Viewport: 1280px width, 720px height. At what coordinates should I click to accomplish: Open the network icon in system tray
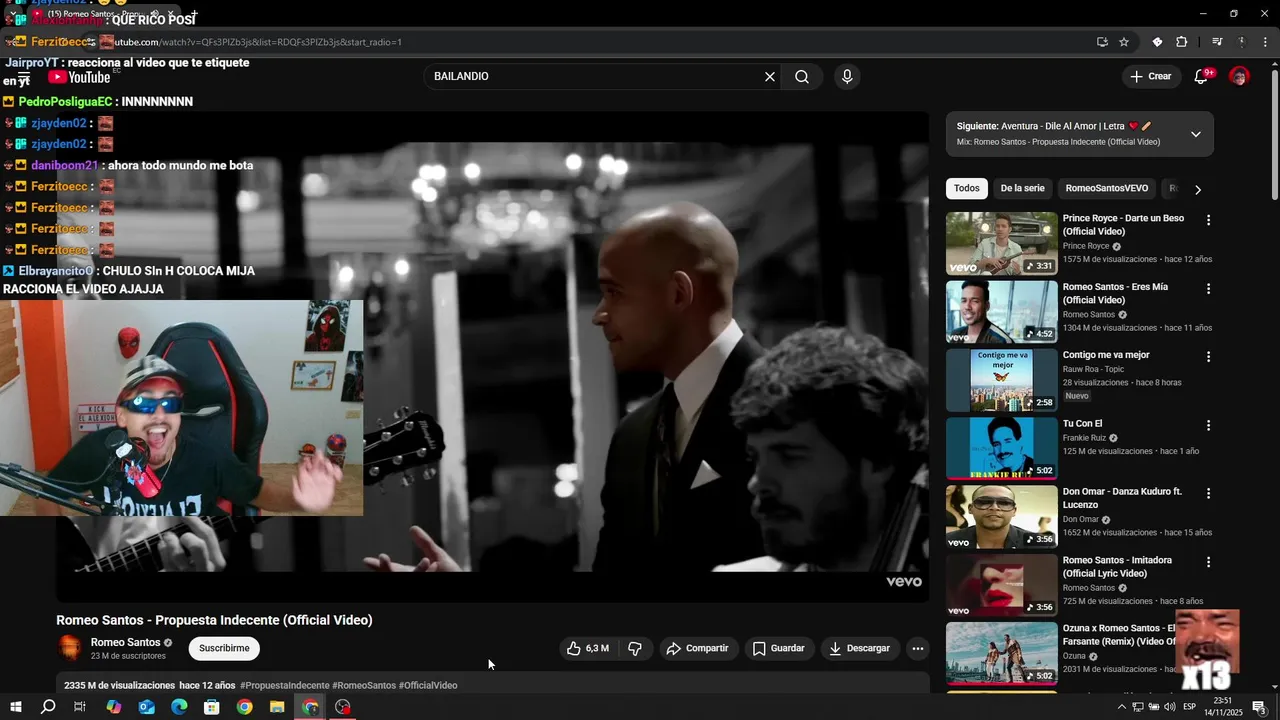tap(1138, 707)
